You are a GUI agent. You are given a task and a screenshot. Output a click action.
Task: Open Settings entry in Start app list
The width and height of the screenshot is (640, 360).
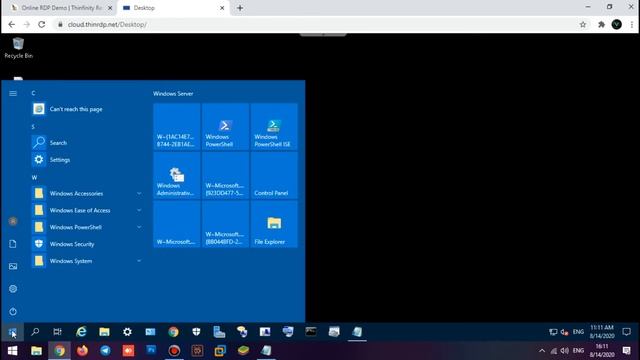pos(87,160)
